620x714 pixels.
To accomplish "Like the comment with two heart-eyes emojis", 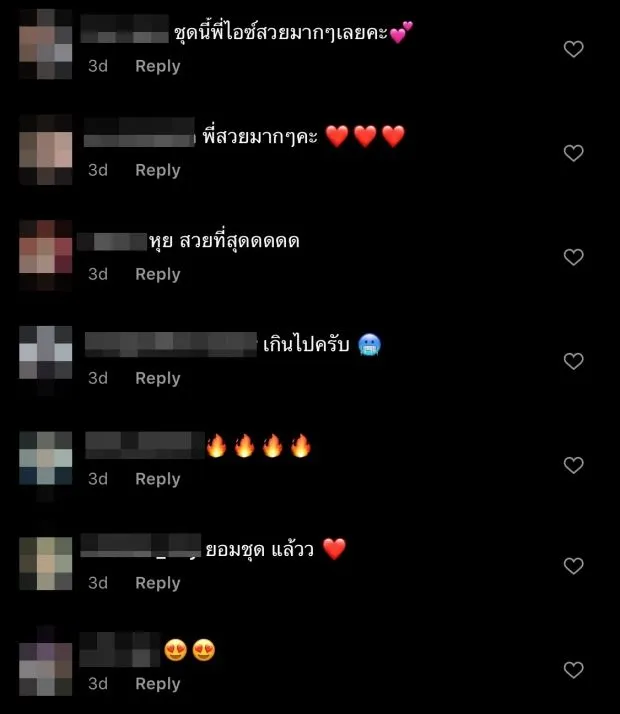I will coord(574,670).
